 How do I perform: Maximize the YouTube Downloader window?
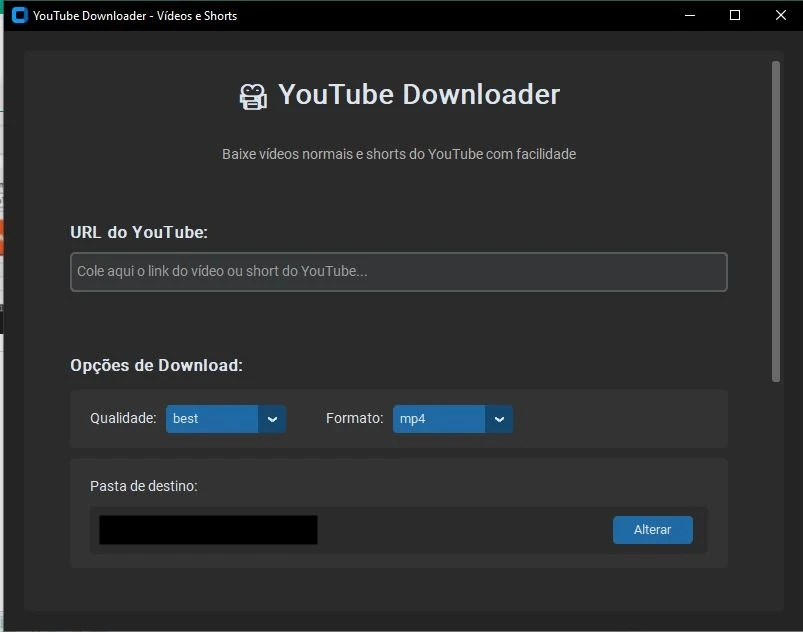(735, 16)
